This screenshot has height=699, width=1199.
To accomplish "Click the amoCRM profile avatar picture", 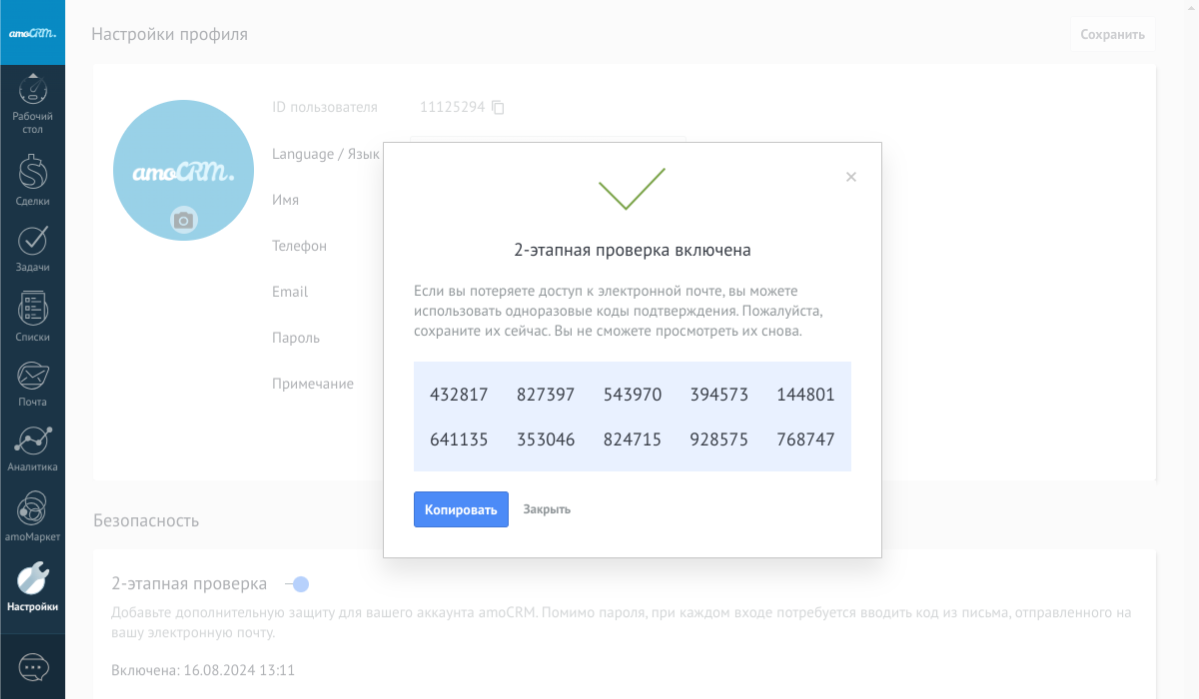I will point(183,165).
